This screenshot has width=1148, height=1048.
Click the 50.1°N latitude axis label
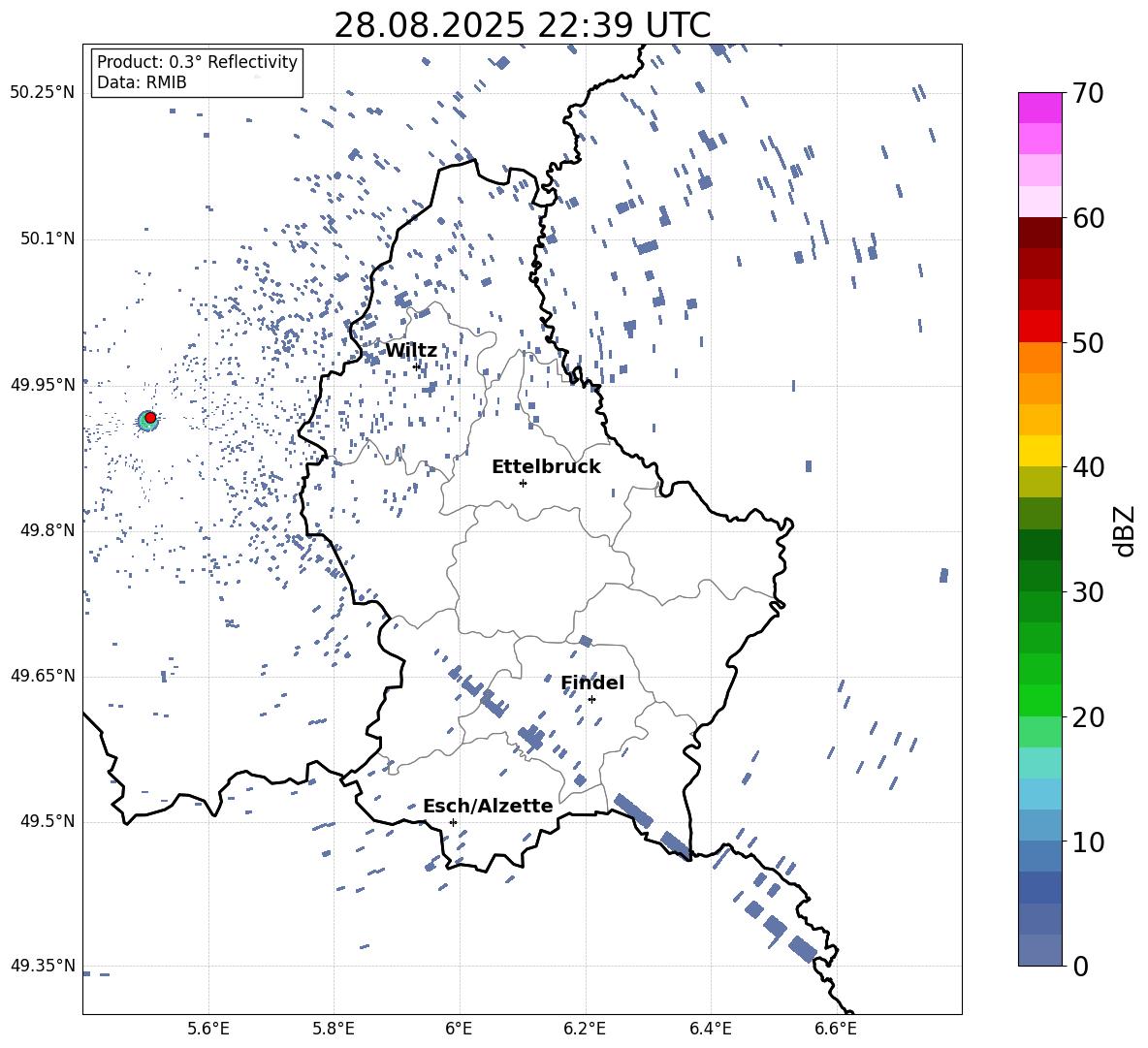[47, 238]
